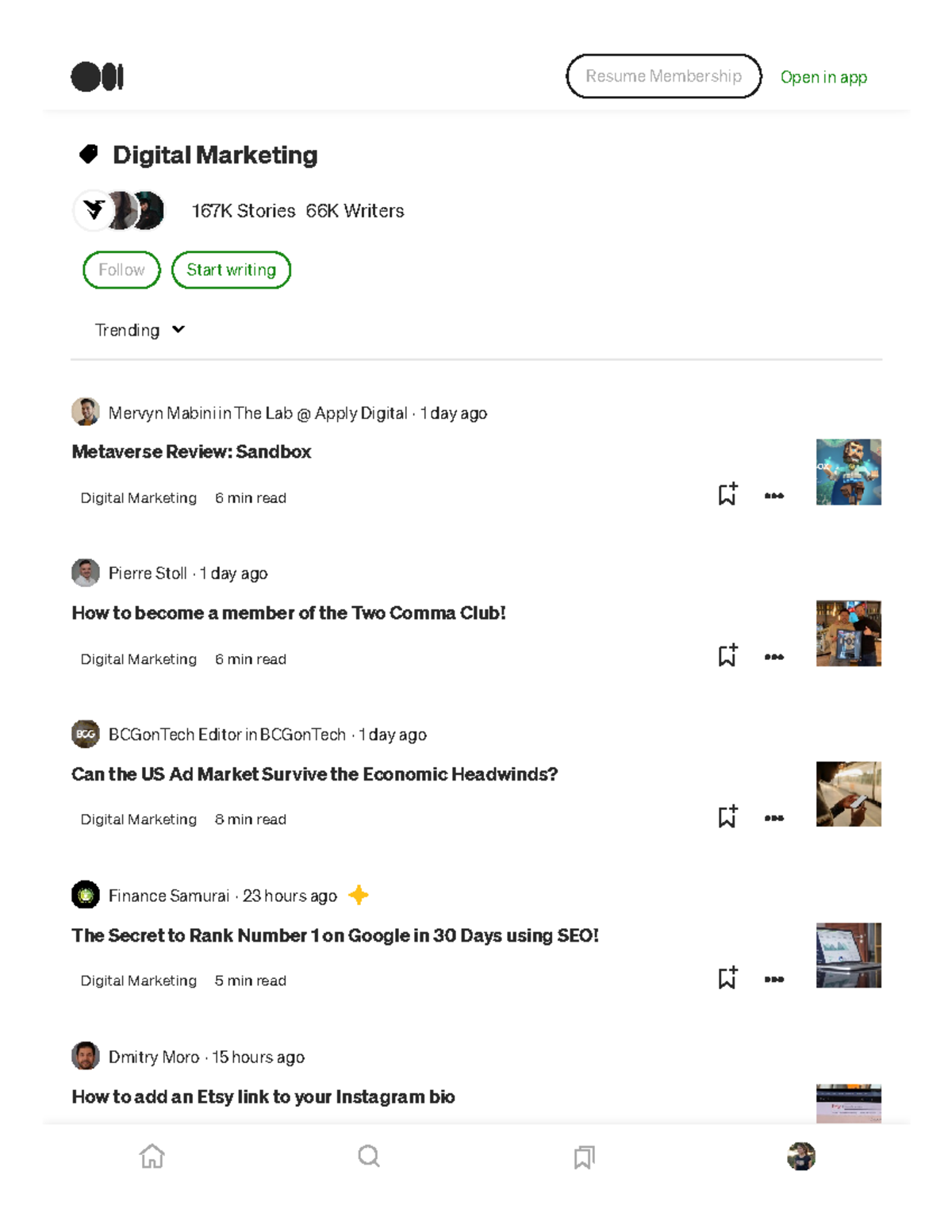The width and height of the screenshot is (952, 1232).
Task: Open your profile avatar in bottom bar
Action: (x=800, y=1157)
